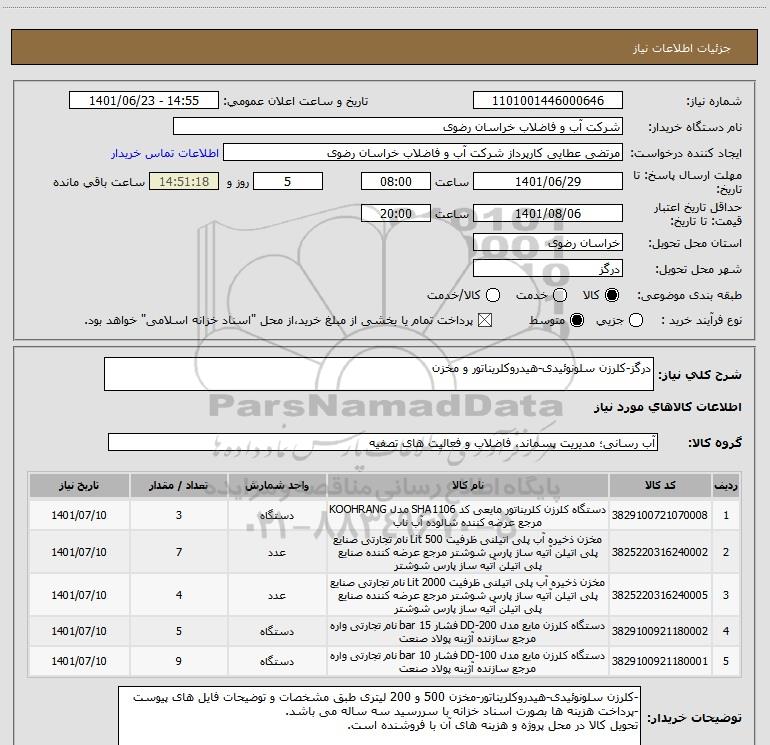Select product code 3825220316240002

pos(660,552)
